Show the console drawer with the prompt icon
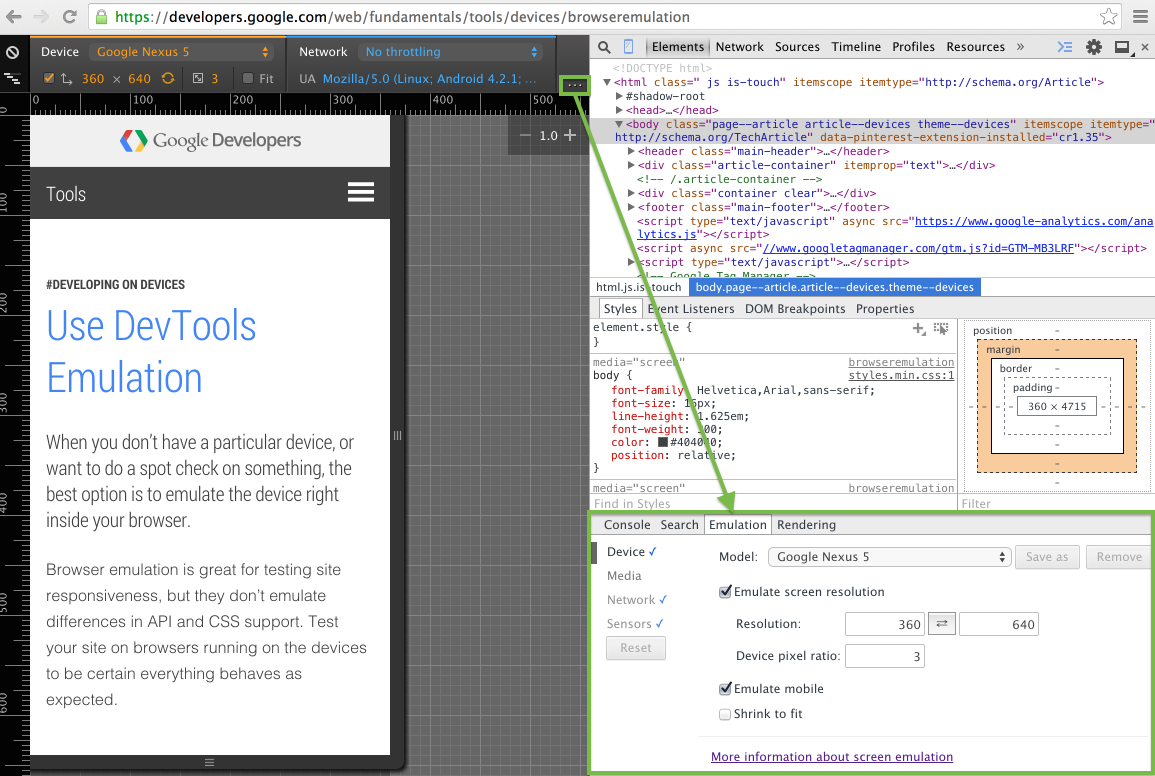This screenshot has height=776, width=1155. click(1065, 47)
